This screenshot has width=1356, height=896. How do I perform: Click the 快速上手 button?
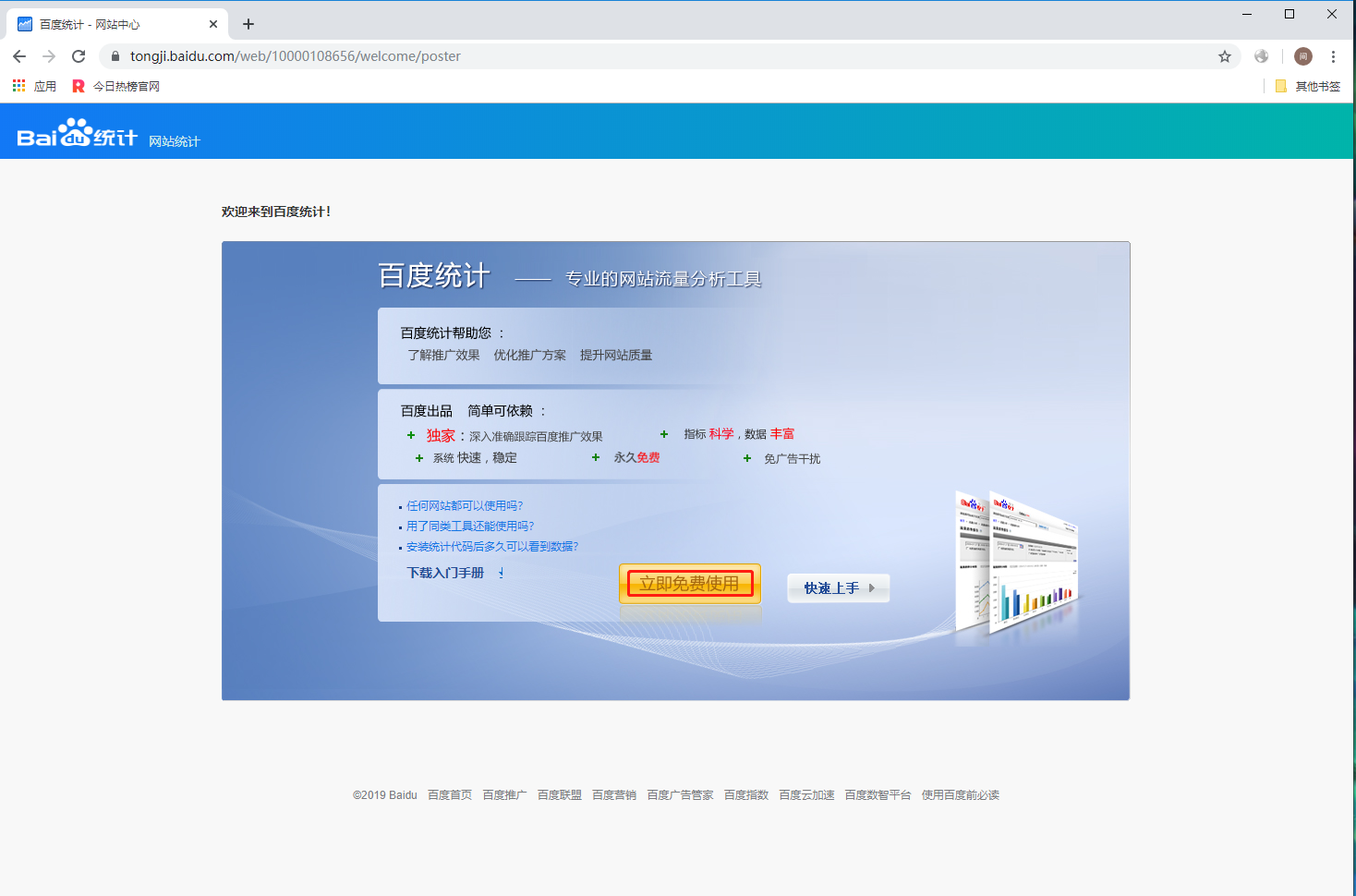pos(839,587)
